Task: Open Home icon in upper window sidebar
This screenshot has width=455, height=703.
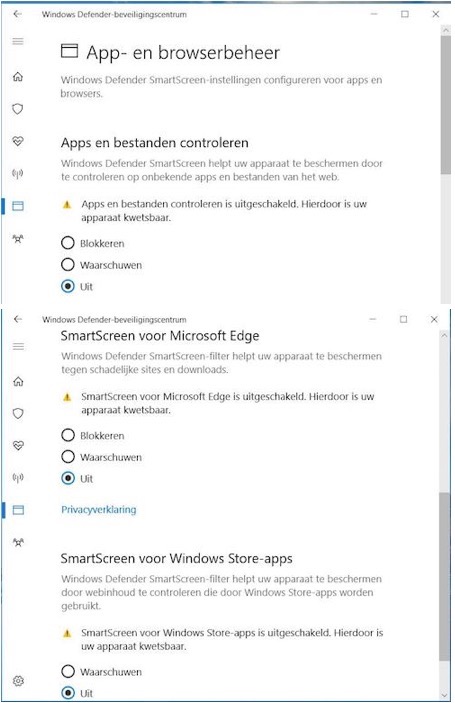Action: click(x=18, y=77)
